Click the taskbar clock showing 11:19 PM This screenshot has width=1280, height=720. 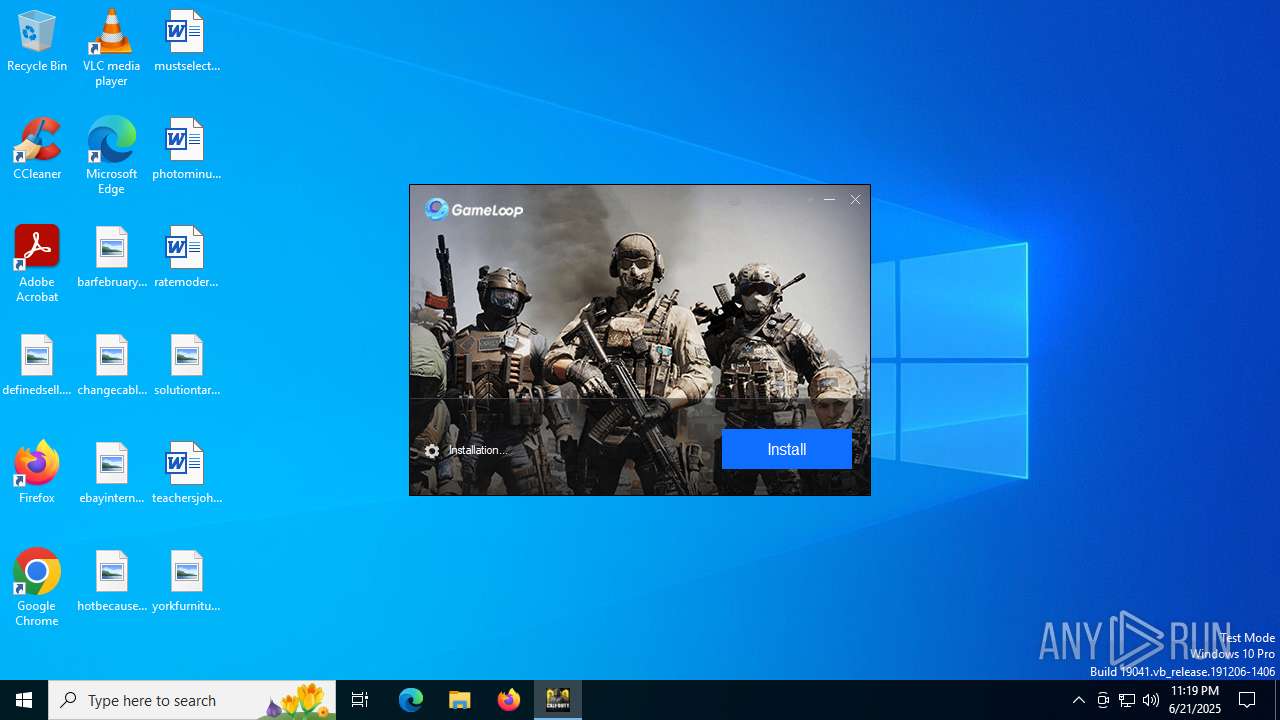(x=1195, y=700)
